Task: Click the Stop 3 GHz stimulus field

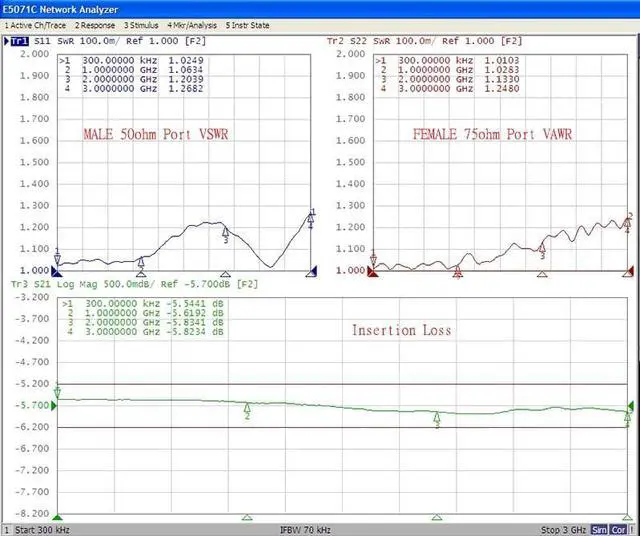Action: (x=564, y=528)
